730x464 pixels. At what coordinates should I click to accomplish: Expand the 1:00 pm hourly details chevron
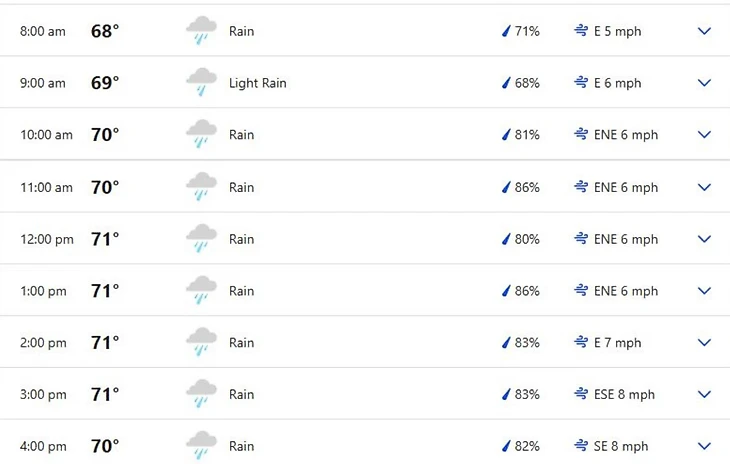(704, 291)
